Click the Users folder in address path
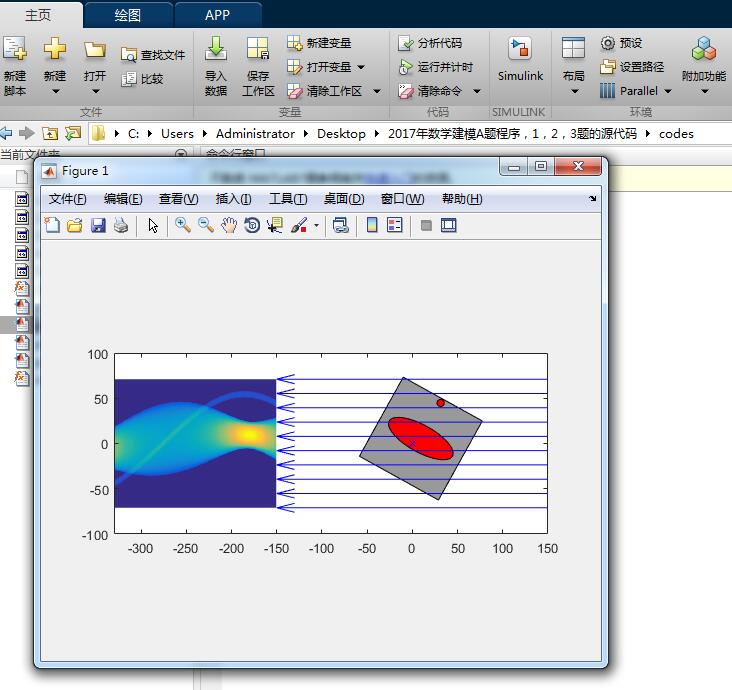732x690 pixels. tap(177, 134)
